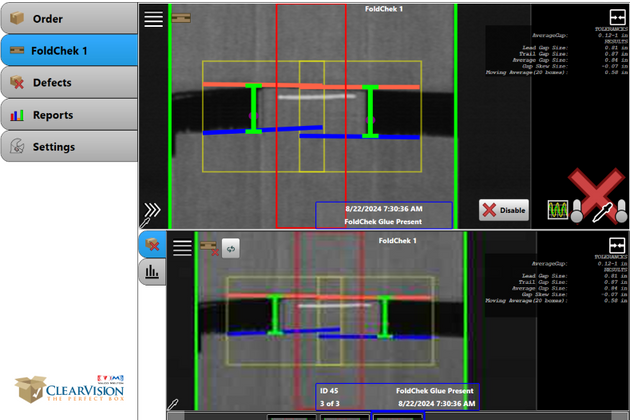Switch to the bar chart statistics tab

152,272
